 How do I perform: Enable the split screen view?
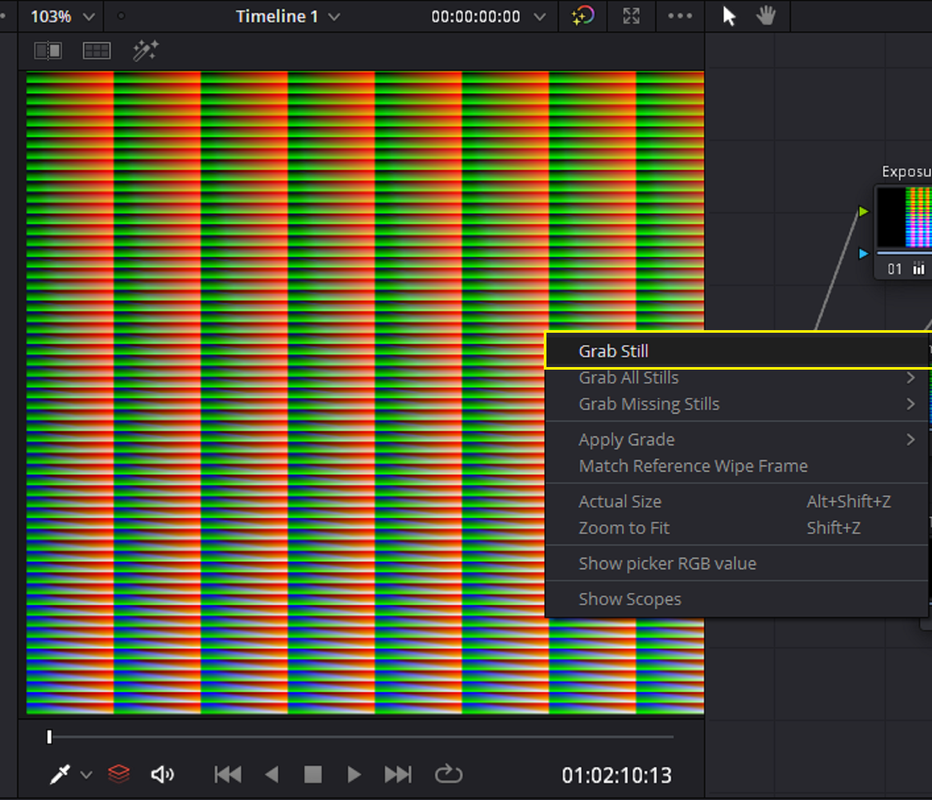coord(96,51)
